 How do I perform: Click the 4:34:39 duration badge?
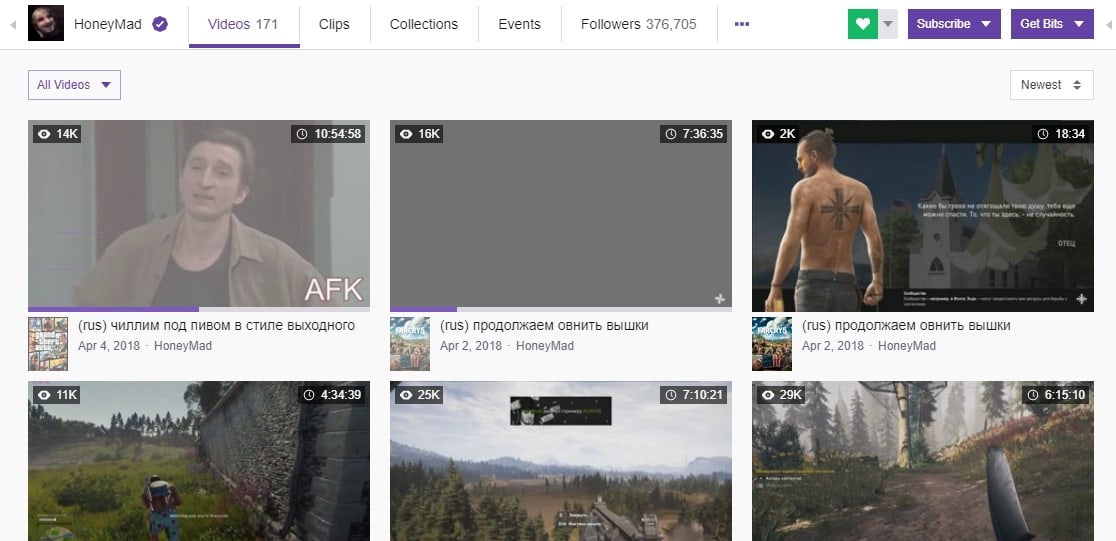(331, 395)
